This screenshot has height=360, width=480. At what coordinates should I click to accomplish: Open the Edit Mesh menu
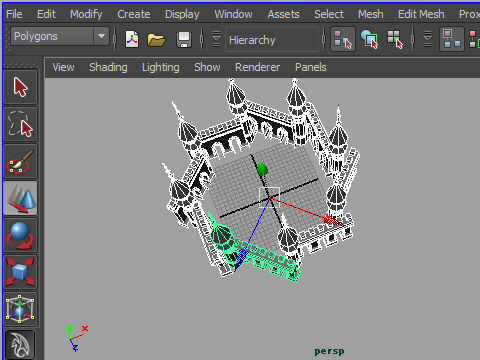421,14
